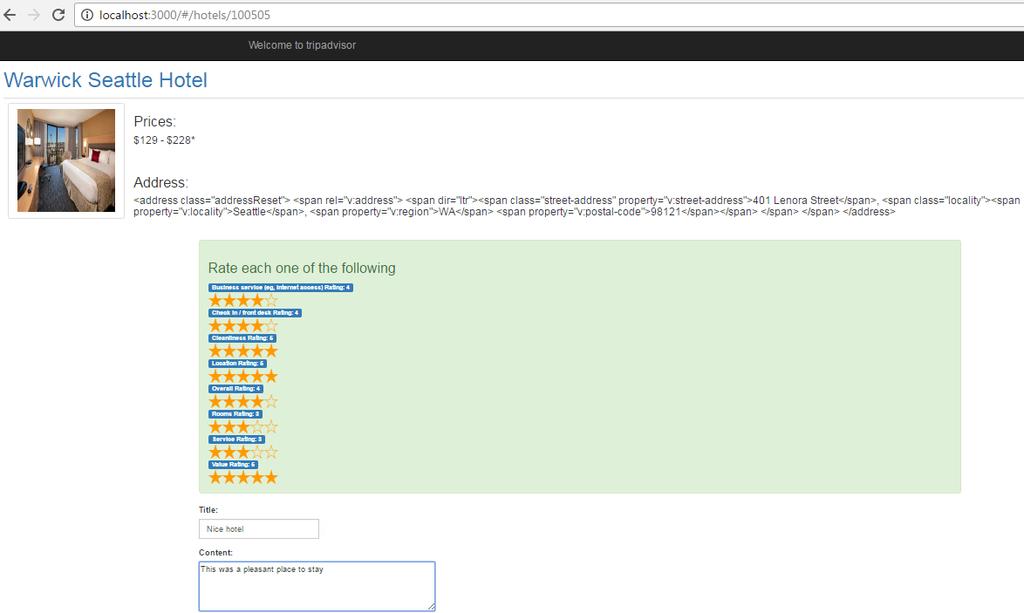1024x613 pixels.
Task: Set Location rating to fifth star
Action: [x=271, y=377]
